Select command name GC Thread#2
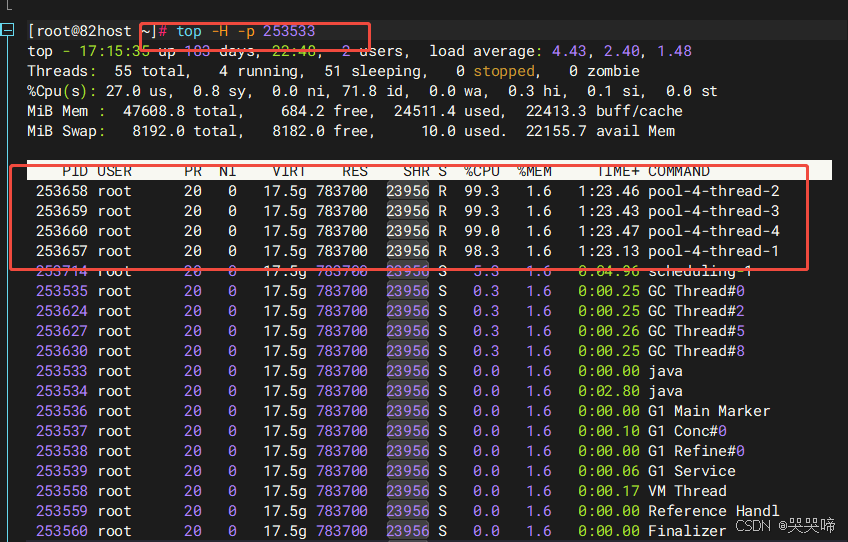The height and width of the screenshot is (542, 848). point(696,312)
